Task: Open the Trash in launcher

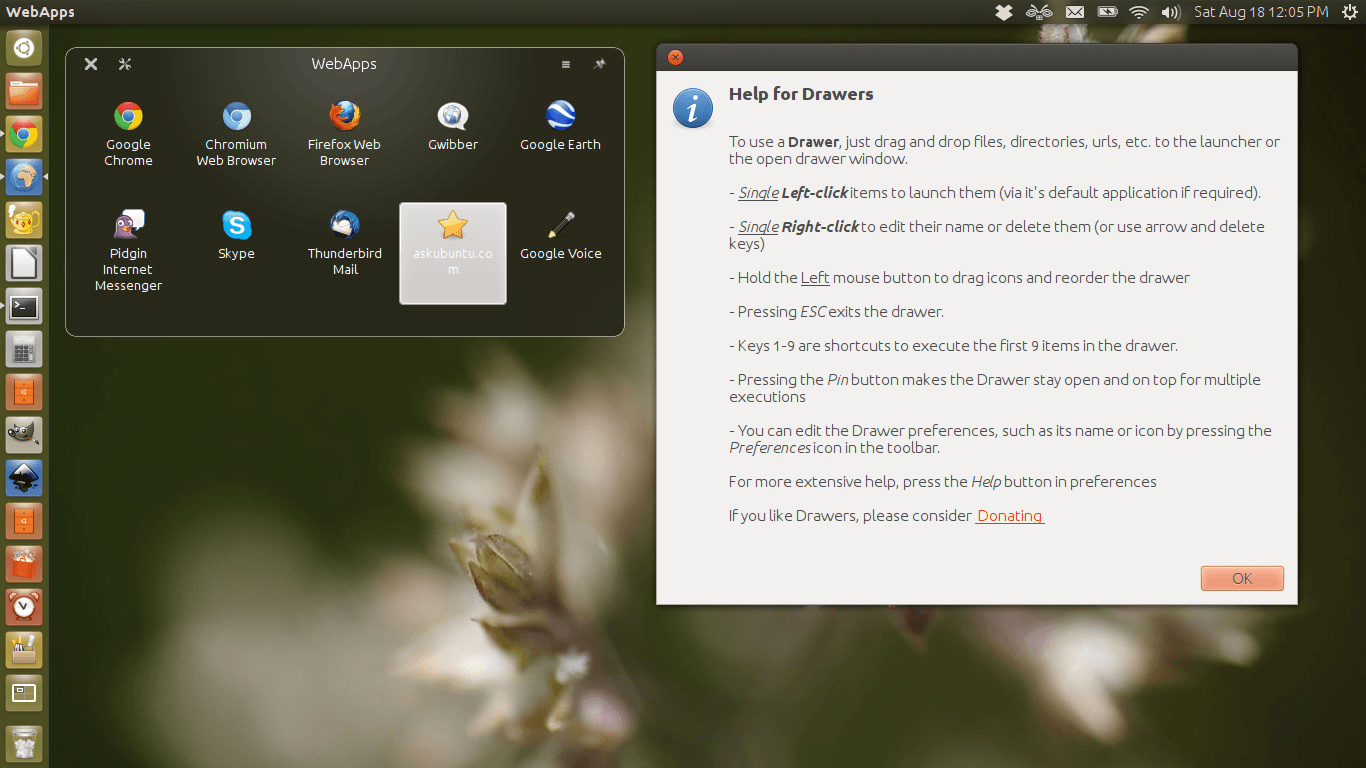Action: click(x=24, y=744)
